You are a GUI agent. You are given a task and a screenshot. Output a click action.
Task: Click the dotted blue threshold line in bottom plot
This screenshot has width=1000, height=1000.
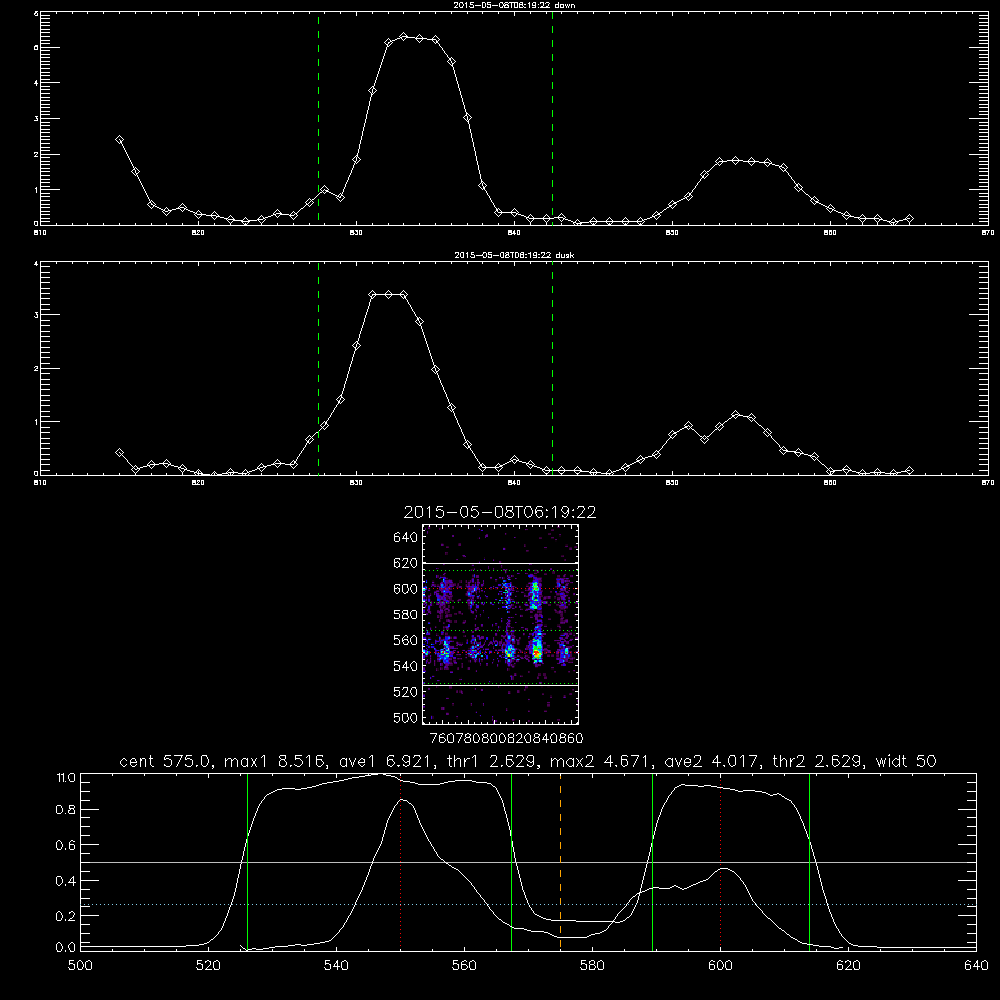coord(529,904)
